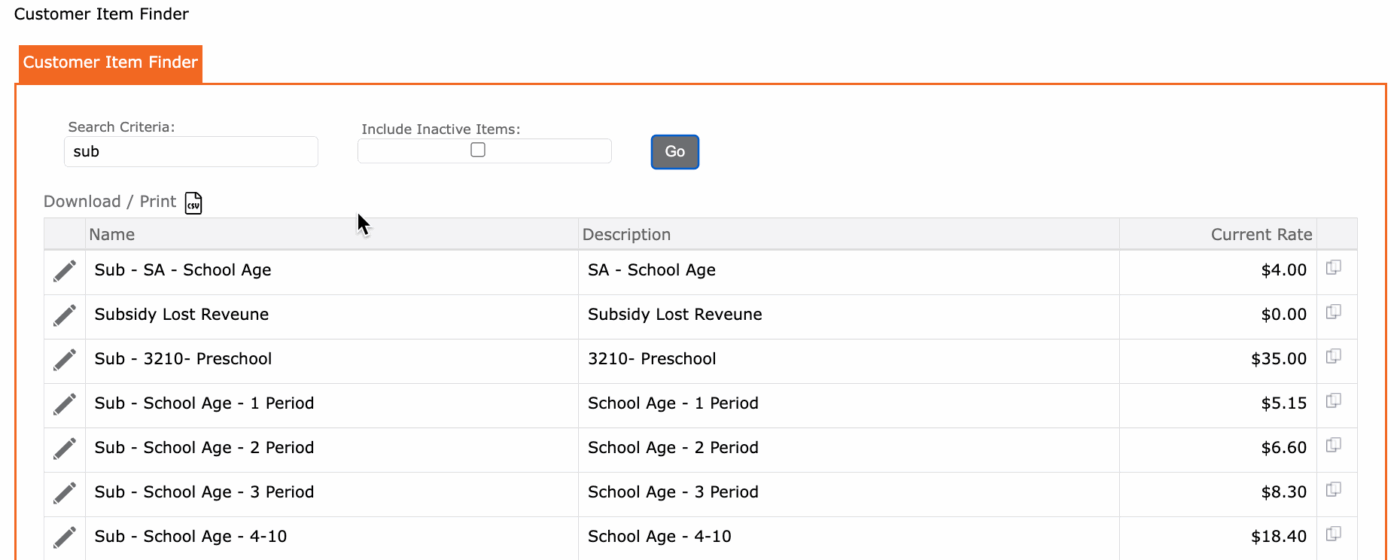
Task: Click pencil for Sub - School Age - 3 Period
Action: (x=65, y=492)
